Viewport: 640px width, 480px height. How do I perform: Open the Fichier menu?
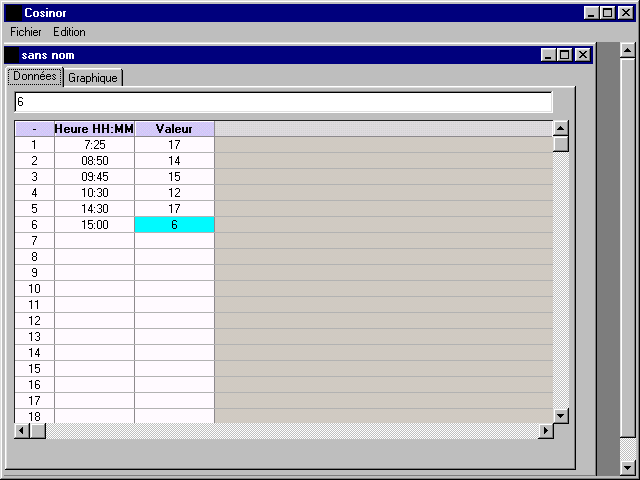(25, 32)
